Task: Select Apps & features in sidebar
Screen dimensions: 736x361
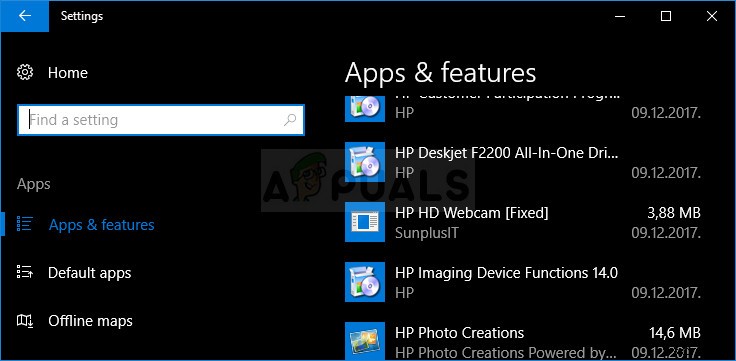Action: tap(101, 225)
